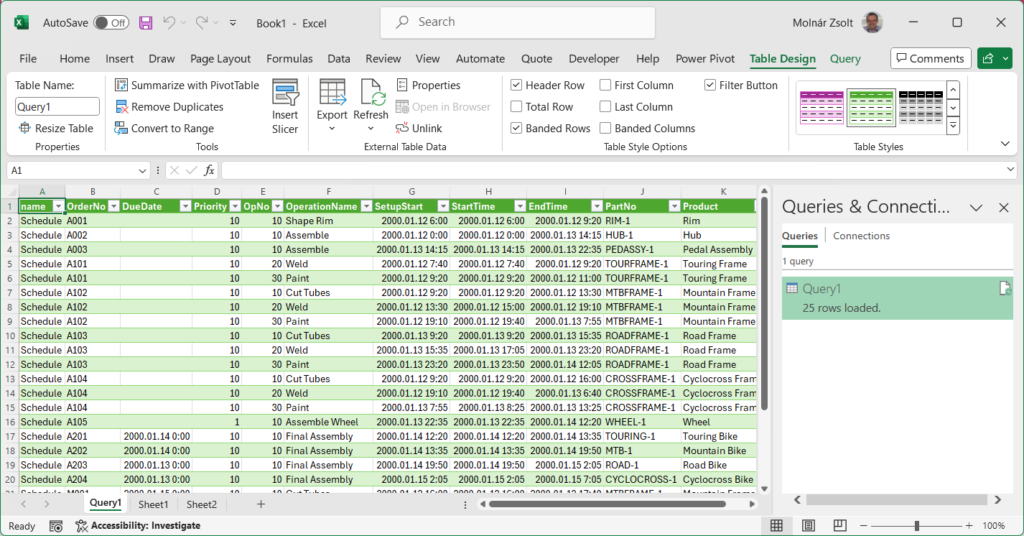
Task: Click the insert function fx icon
Action: (209, 171)
